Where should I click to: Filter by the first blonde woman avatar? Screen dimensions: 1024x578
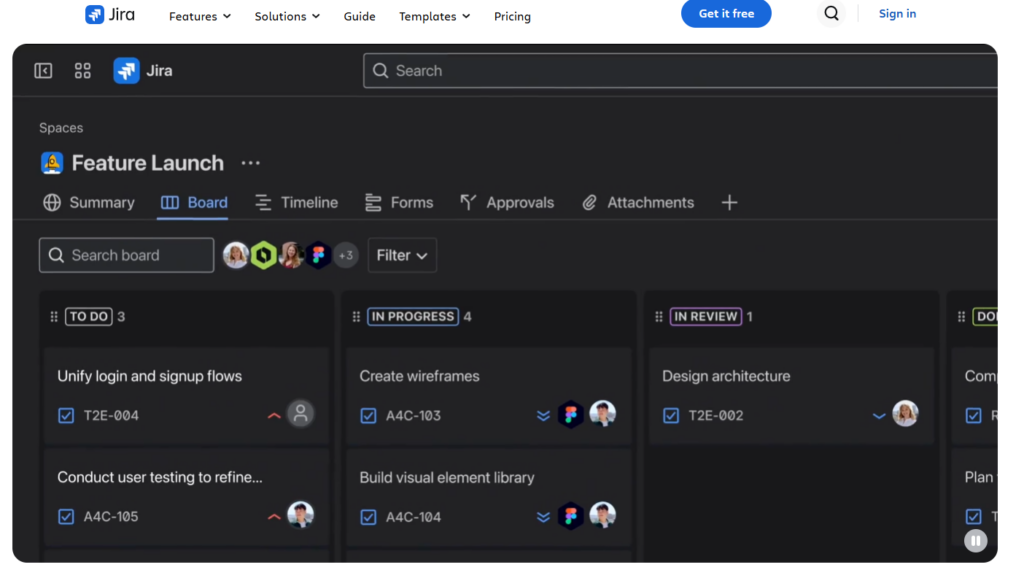point(236,255)
